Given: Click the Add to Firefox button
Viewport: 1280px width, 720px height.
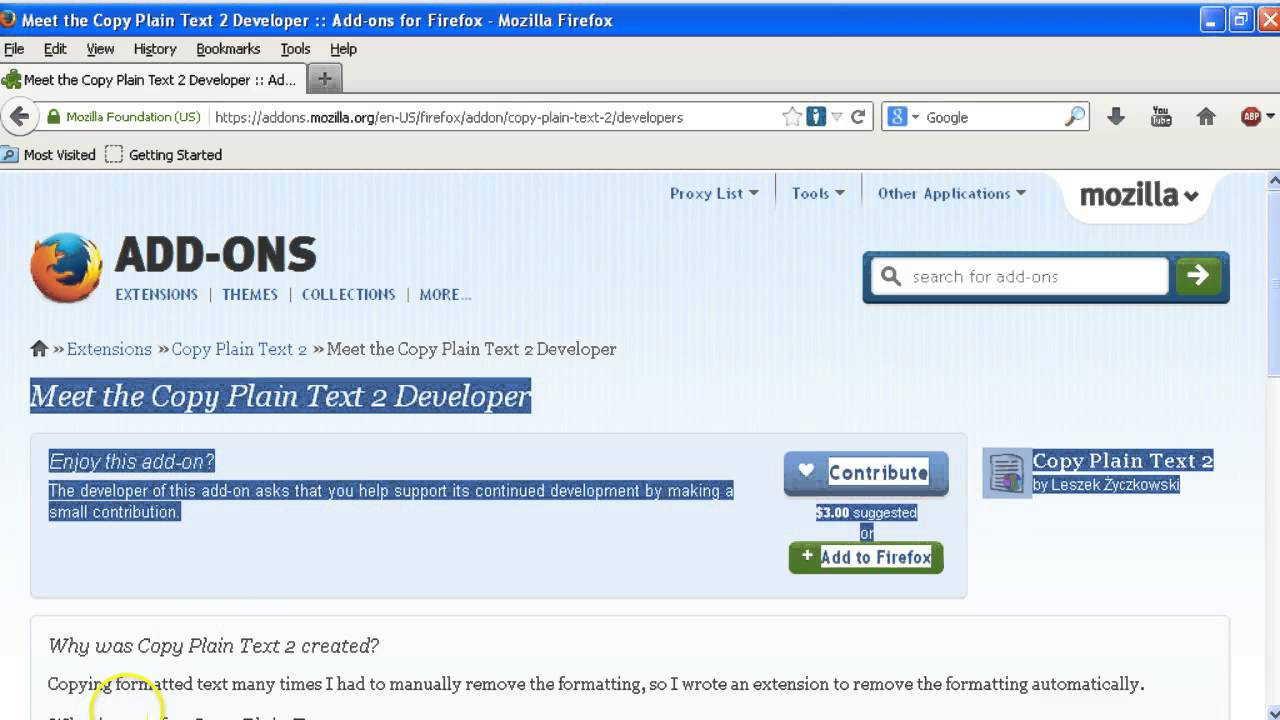Looking at the screenshot, I should tap(866, 557).
